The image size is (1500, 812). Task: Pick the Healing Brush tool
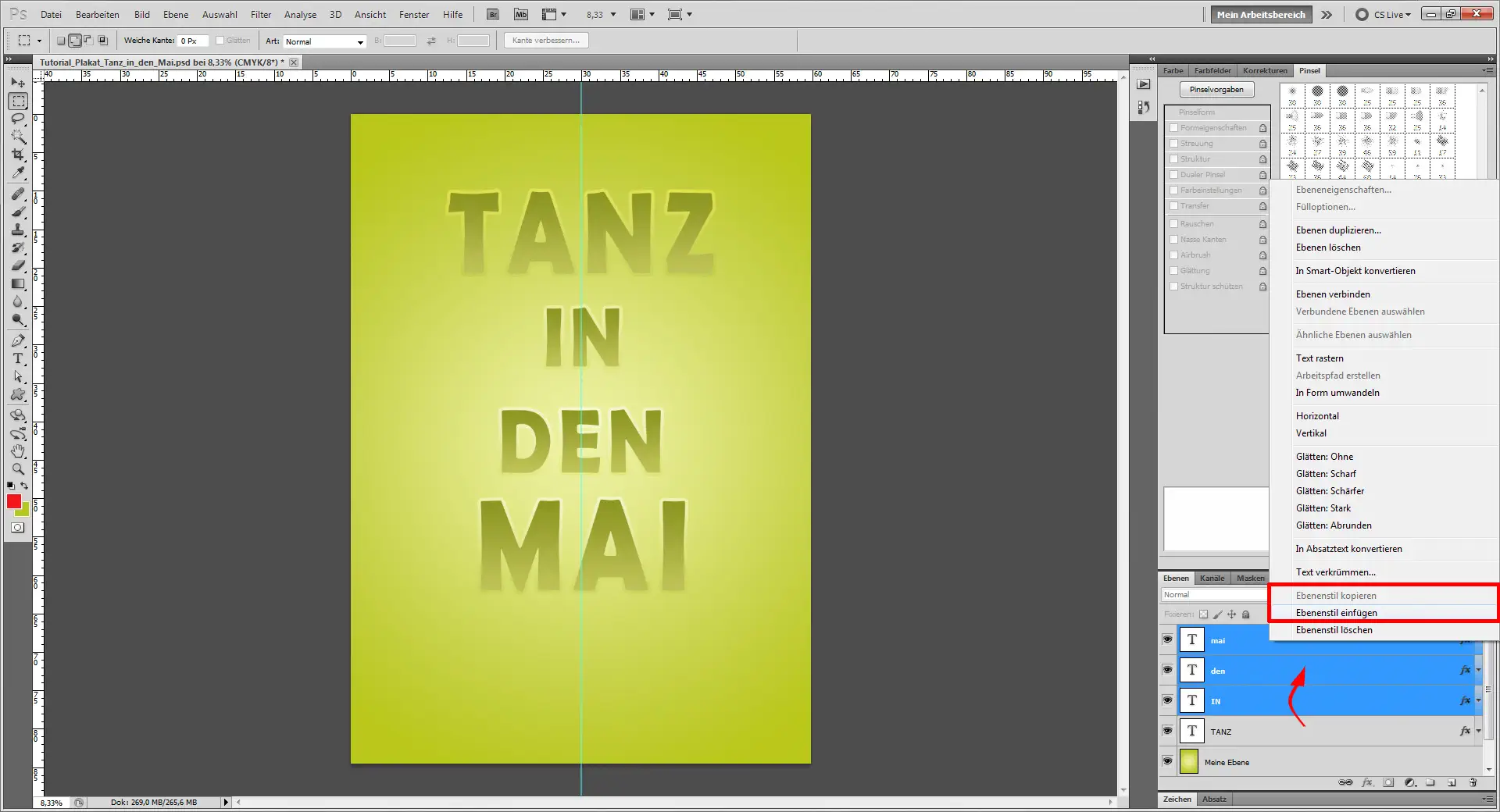tap(18, 195)
